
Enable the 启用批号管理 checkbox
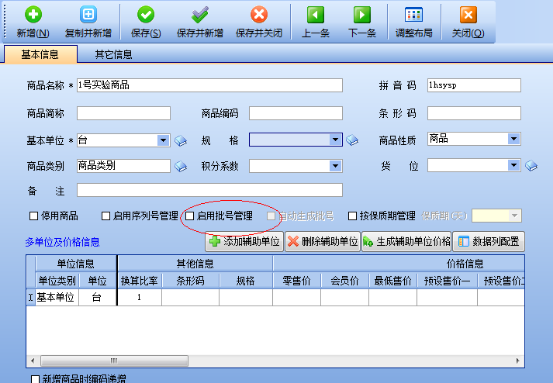pyautogui.click(x=190, y=215)
